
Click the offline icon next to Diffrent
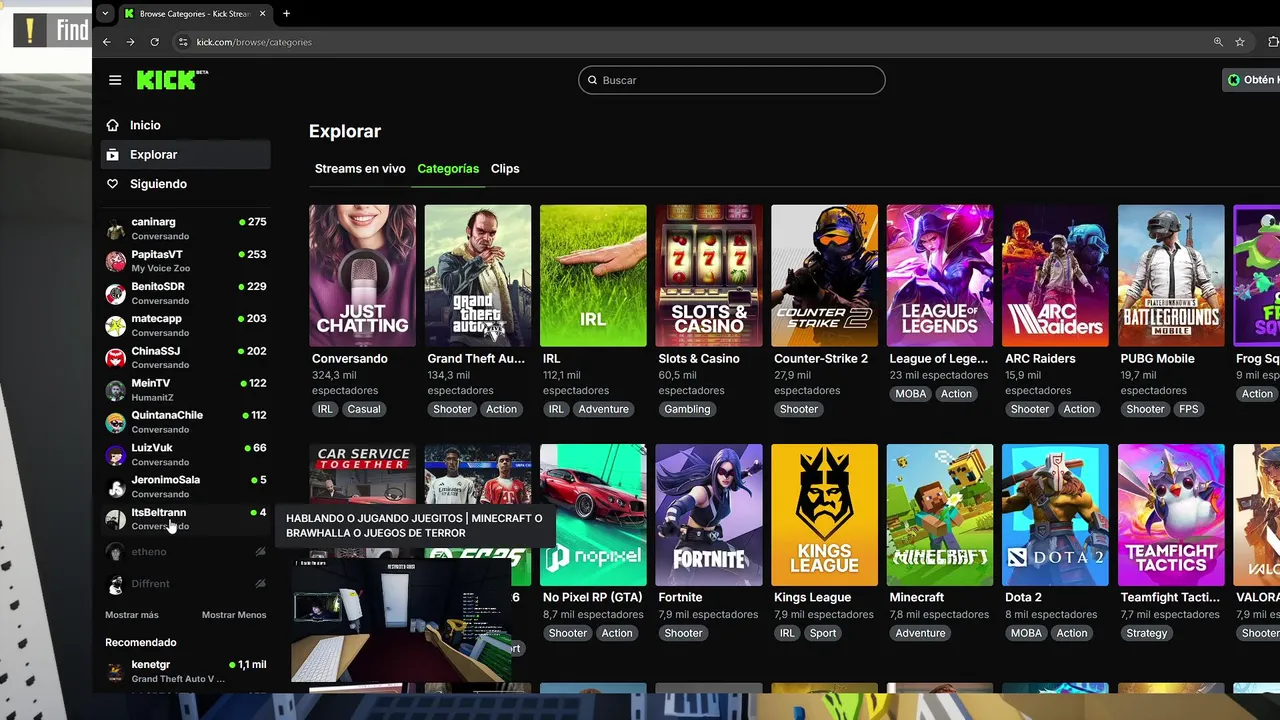point(261,584)
